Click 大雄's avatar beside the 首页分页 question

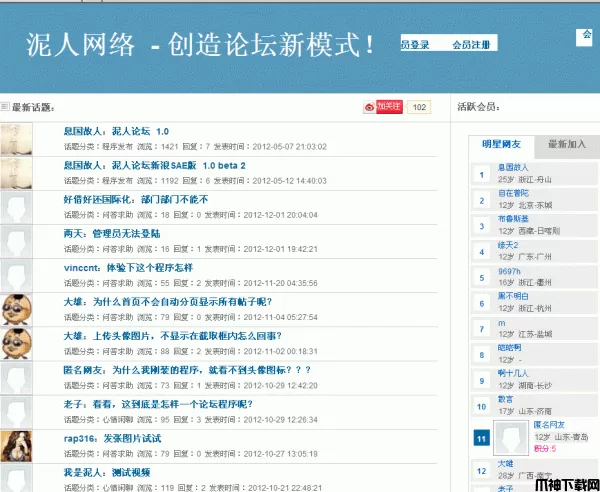(x=16, y=308)
